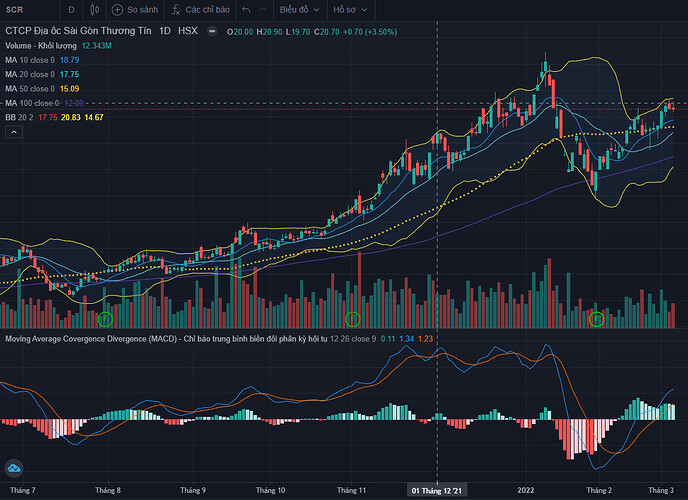Click the 2022 time axis label

pos(526,490)
